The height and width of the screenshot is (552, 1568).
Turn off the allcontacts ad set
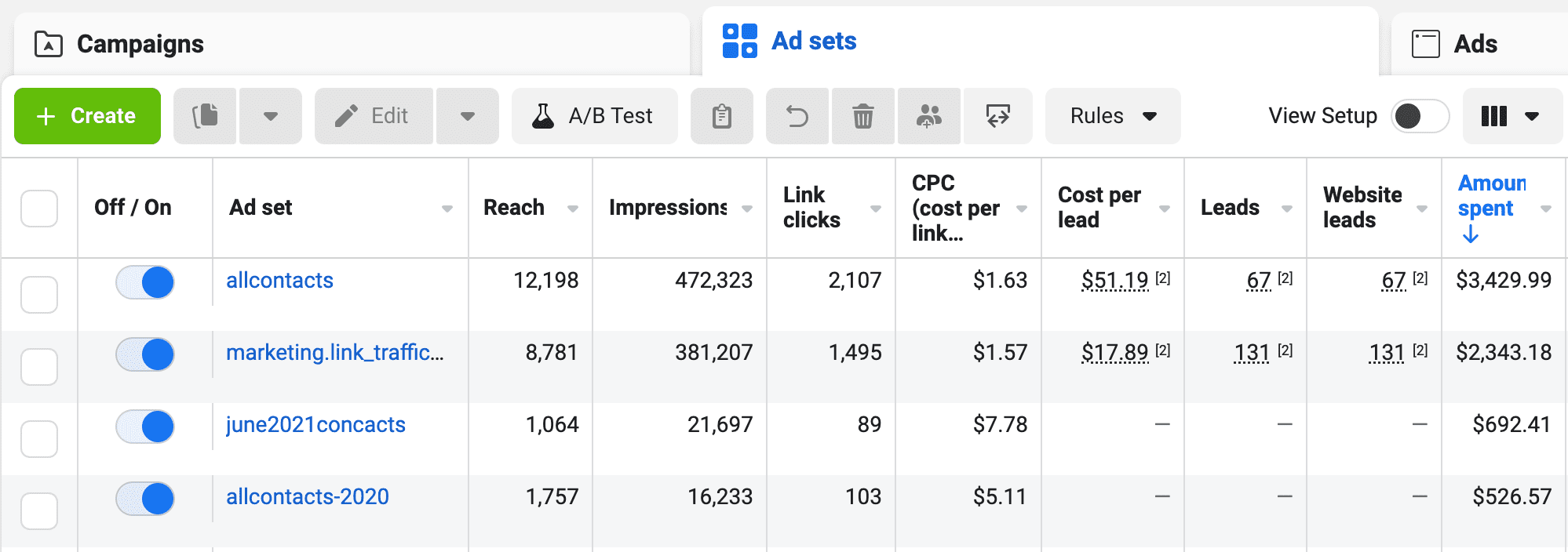[x=145, y=282]
